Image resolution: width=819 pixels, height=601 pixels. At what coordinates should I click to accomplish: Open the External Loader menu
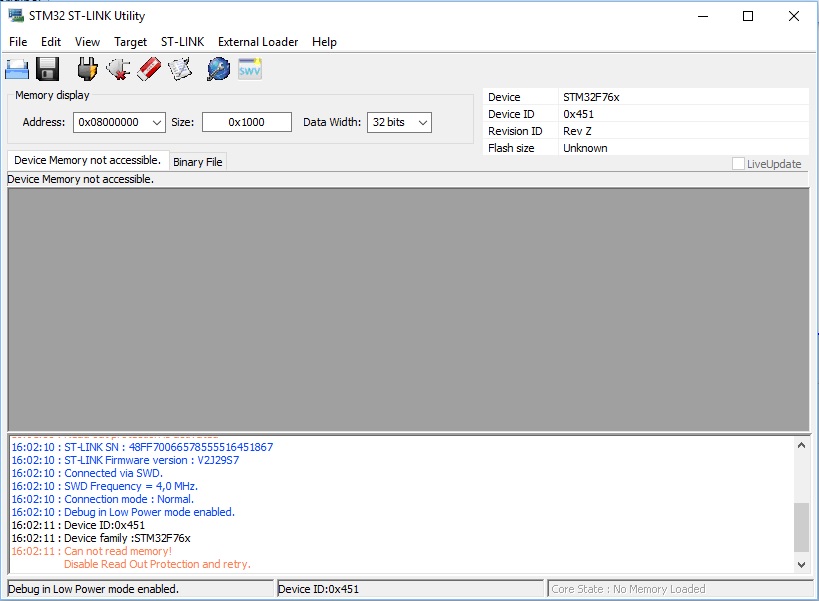tap(258, 42)
